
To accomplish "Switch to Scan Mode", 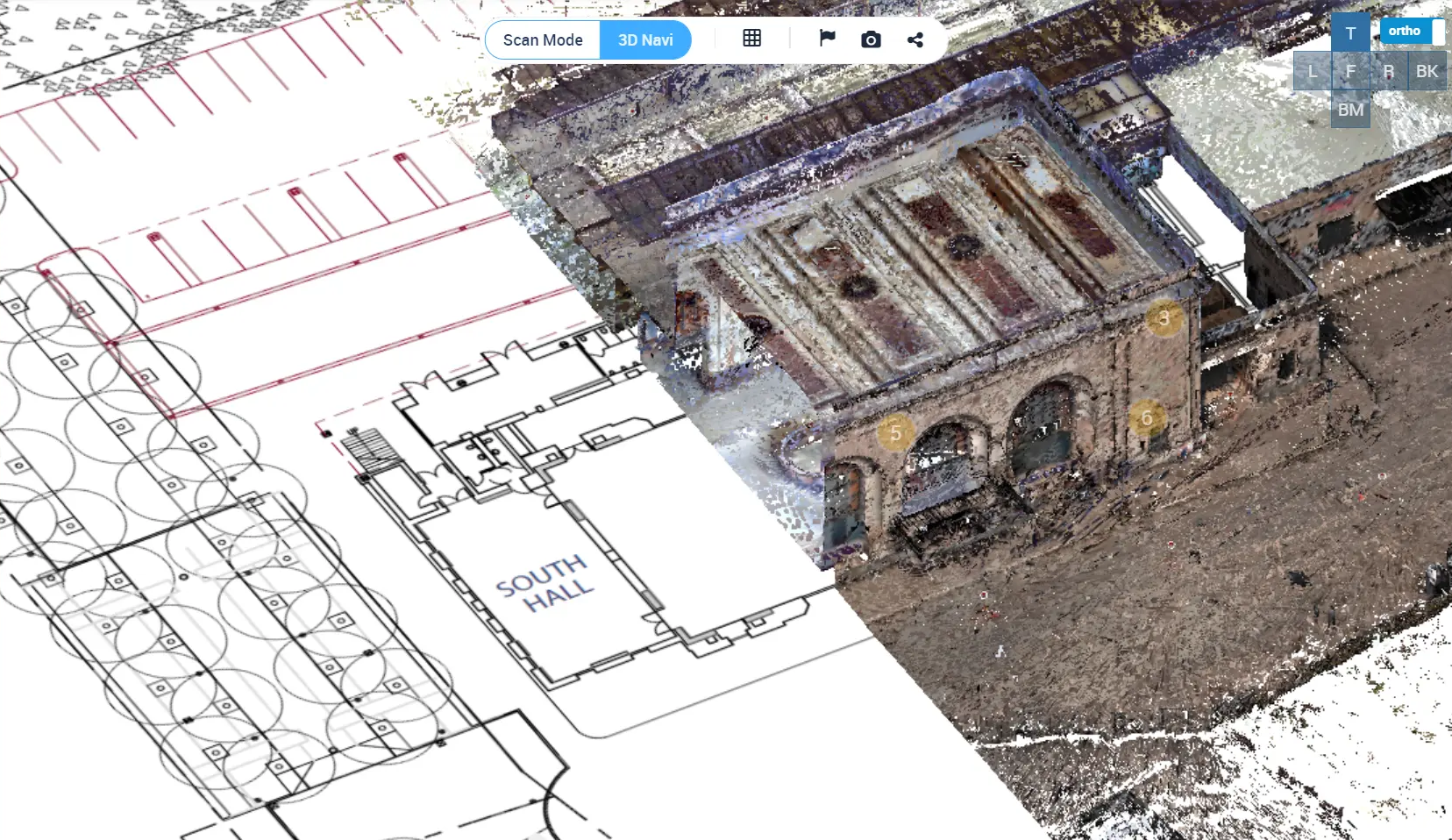I will (543, 40).
